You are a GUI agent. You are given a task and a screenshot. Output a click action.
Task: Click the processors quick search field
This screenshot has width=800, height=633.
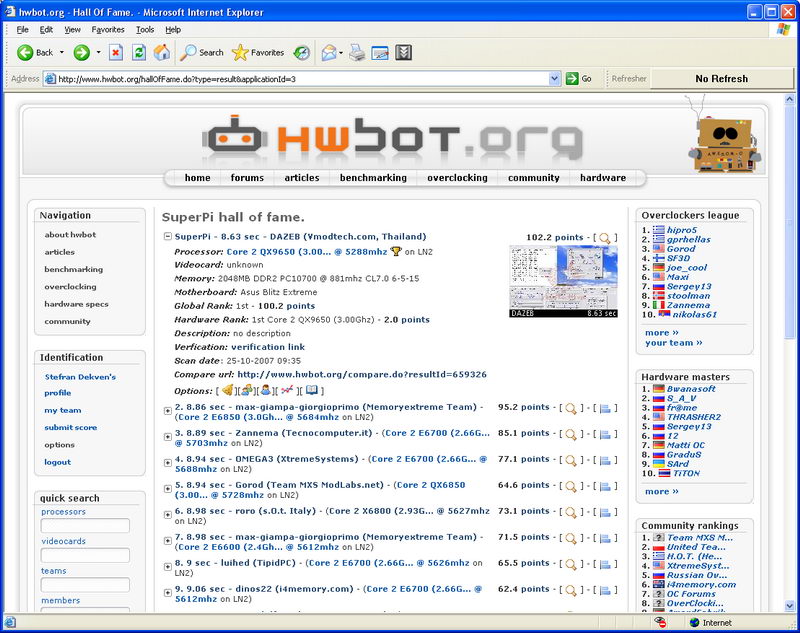[85, 525]
